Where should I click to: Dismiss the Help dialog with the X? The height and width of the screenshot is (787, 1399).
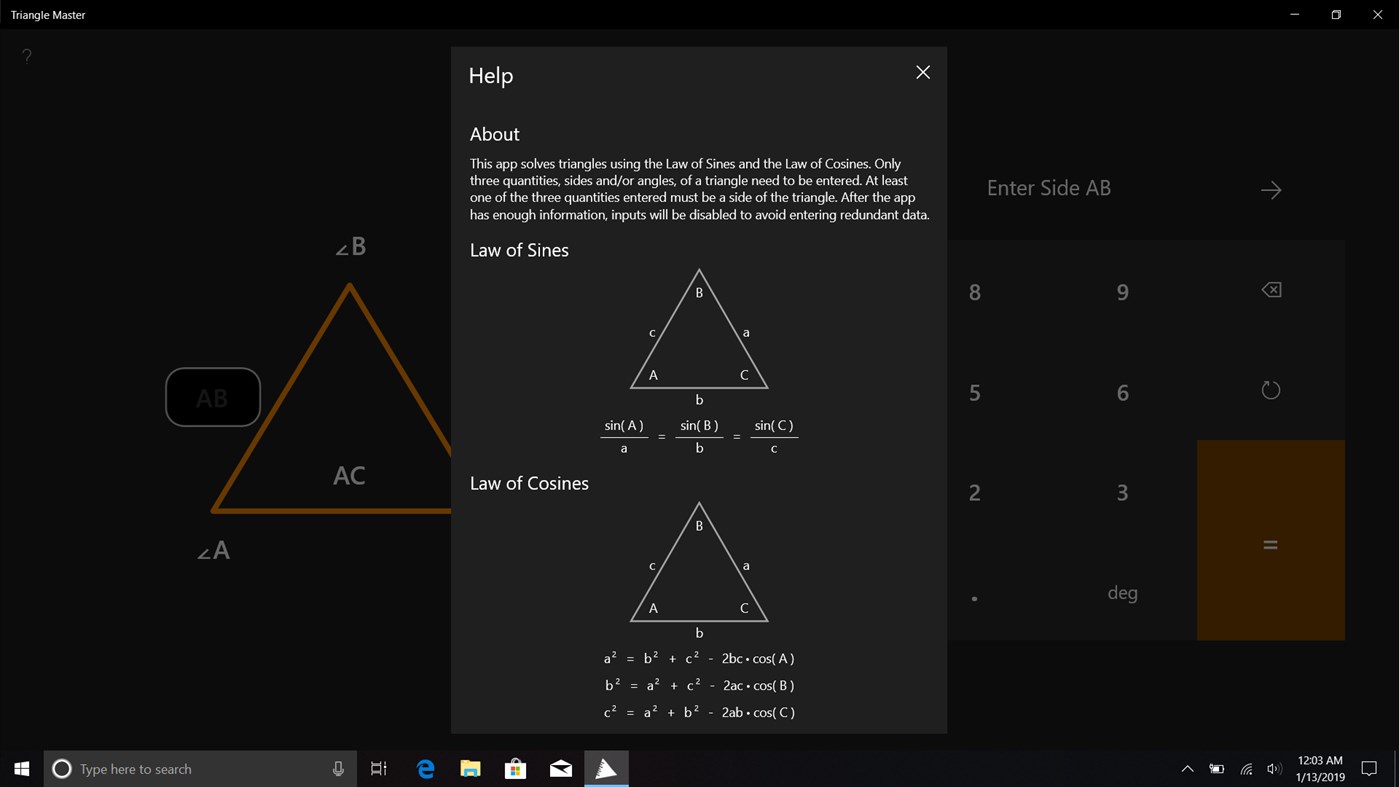(922, 72)
